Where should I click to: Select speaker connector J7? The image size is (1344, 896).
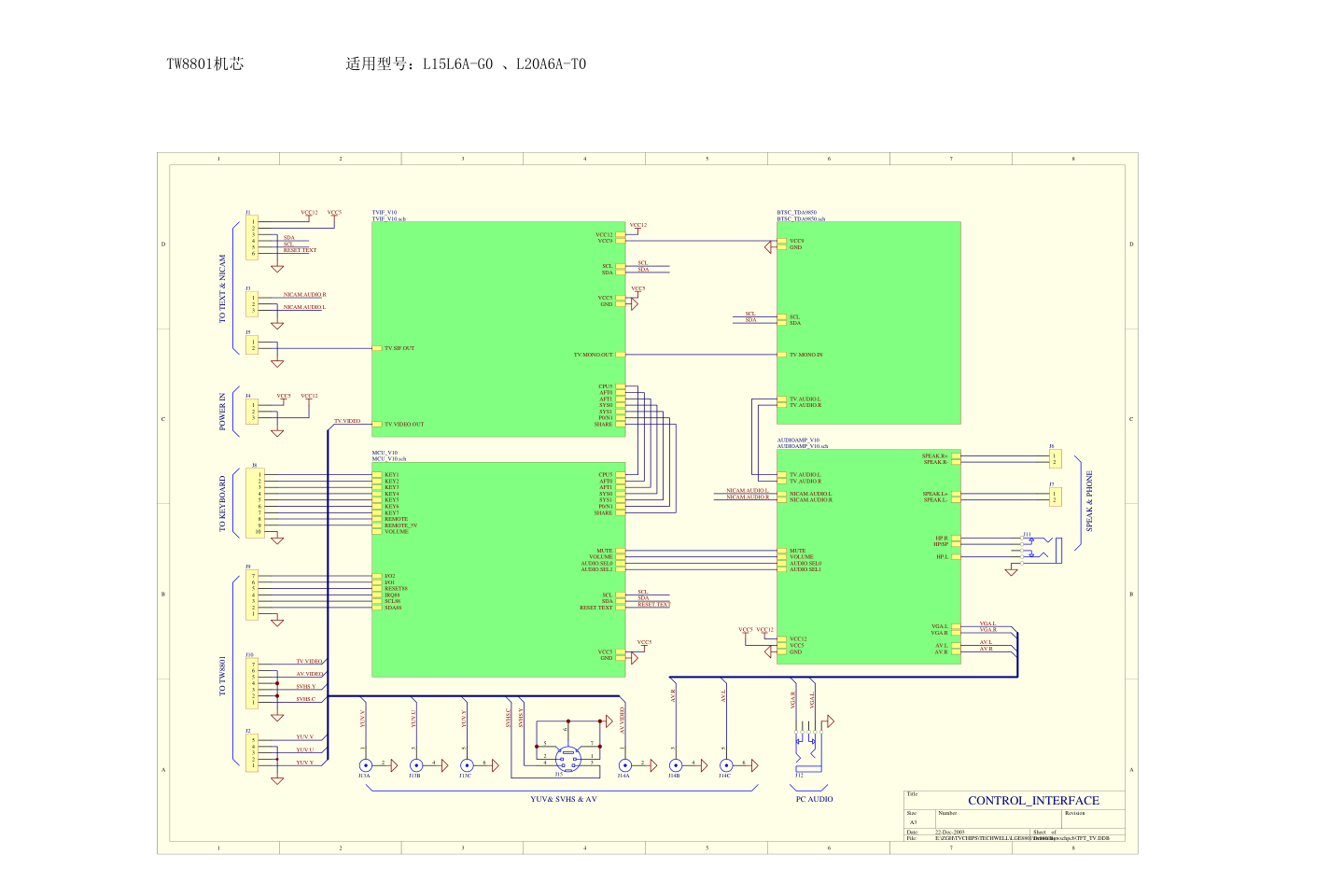[1055, 497]
